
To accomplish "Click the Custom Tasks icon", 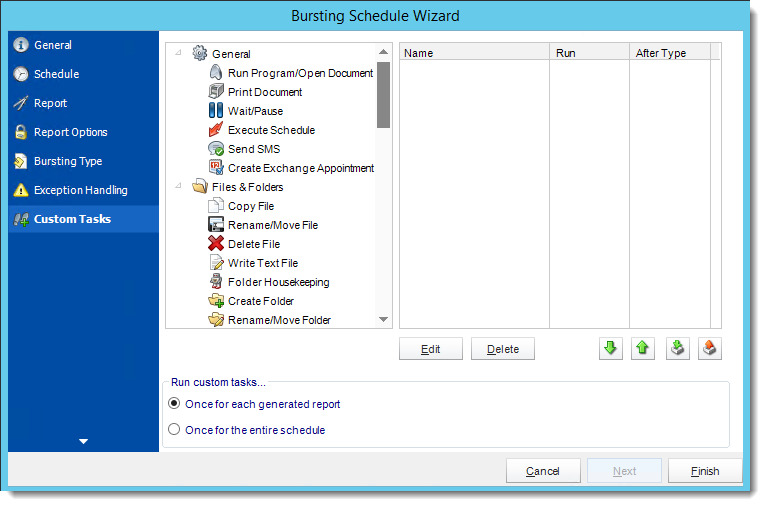I will [x=20, y=219].
